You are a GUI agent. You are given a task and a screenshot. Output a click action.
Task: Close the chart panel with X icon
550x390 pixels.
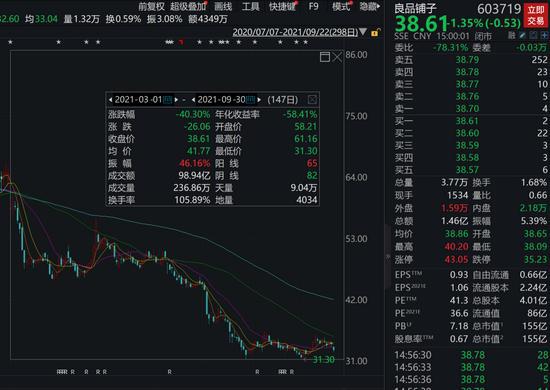click(337, 57)
